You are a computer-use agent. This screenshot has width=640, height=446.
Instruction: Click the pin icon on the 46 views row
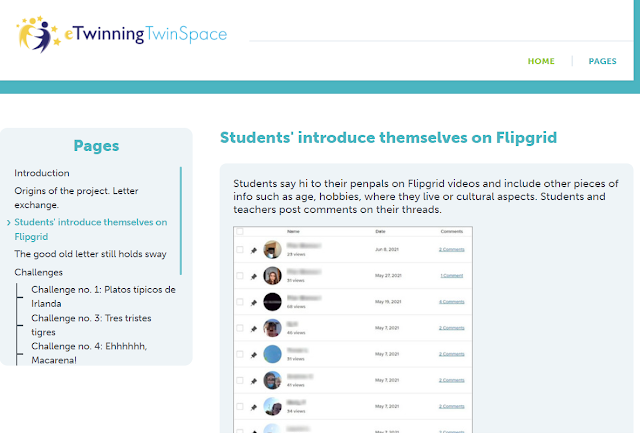(x=253, y=328)
